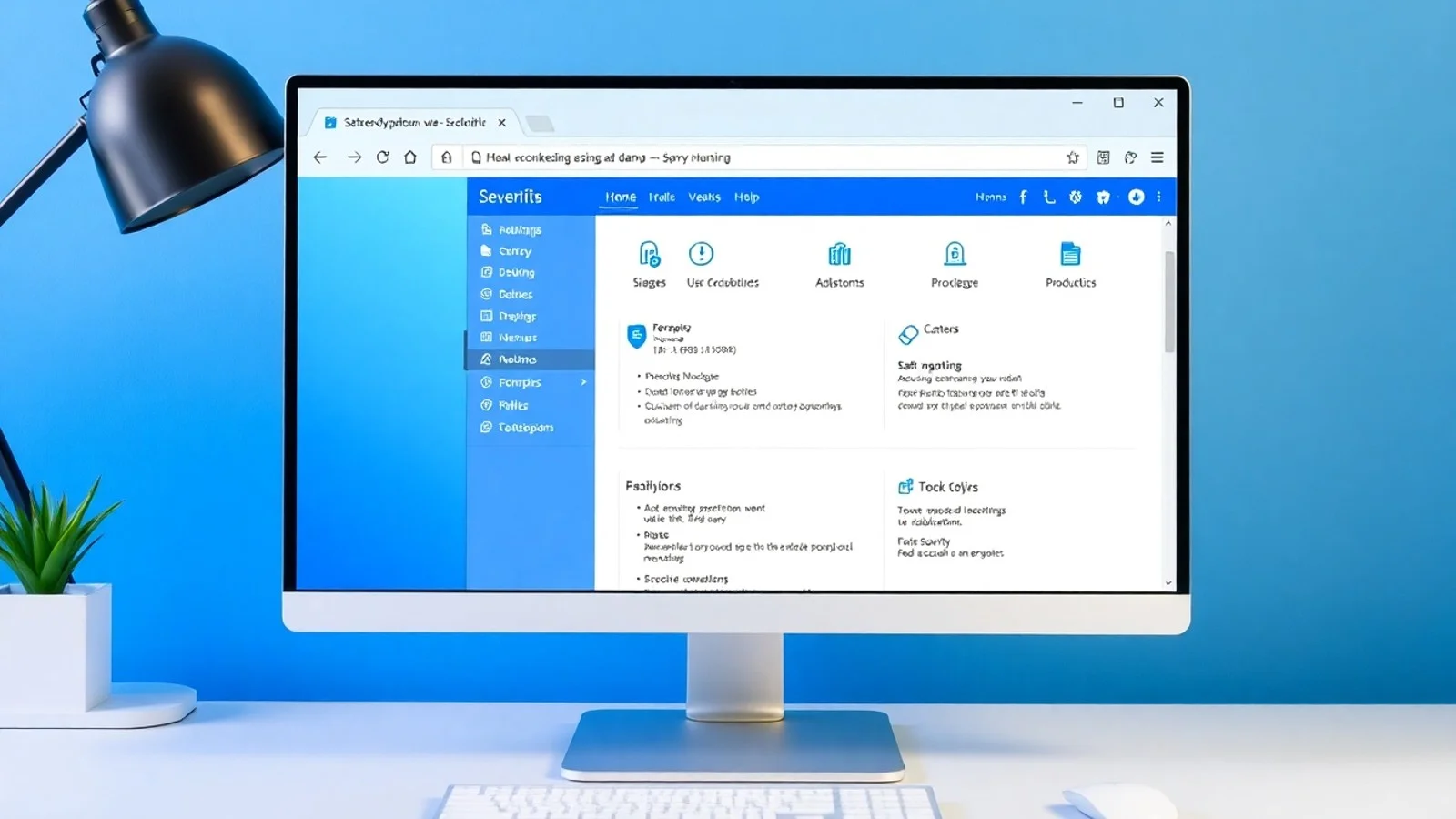Select the Carrey sidebar item
1456x819 pixels.
(x=531, y=251)
